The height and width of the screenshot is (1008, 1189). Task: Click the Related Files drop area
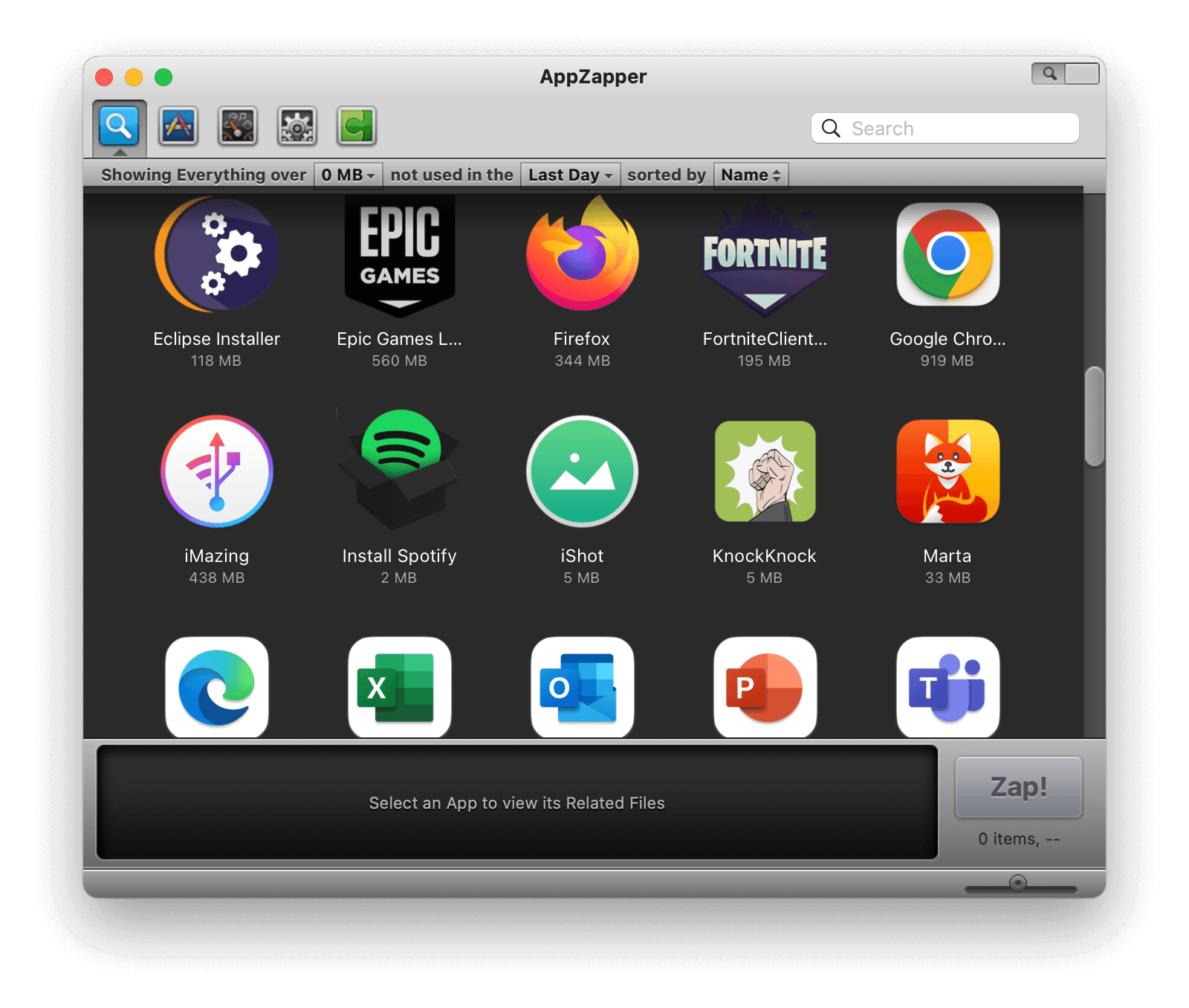pyautogui.click(x=517, y=803)
